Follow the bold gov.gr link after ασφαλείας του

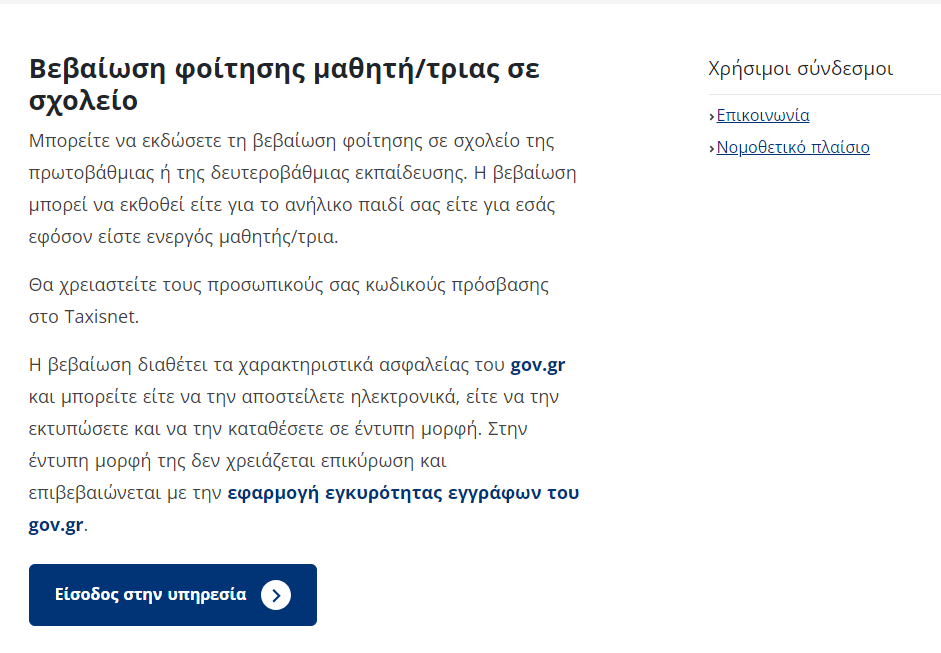click(x=538, y=364)
